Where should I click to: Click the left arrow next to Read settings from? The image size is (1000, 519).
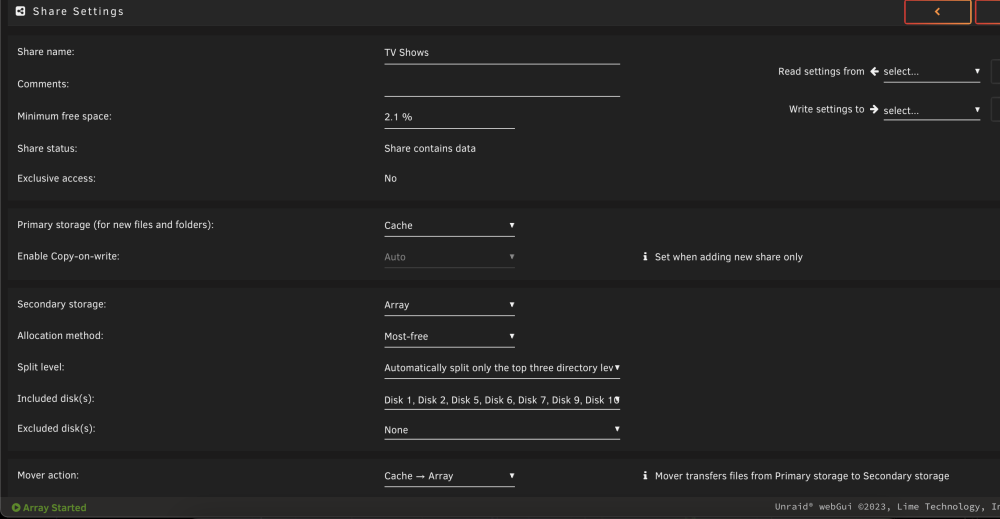coord(874,71)
